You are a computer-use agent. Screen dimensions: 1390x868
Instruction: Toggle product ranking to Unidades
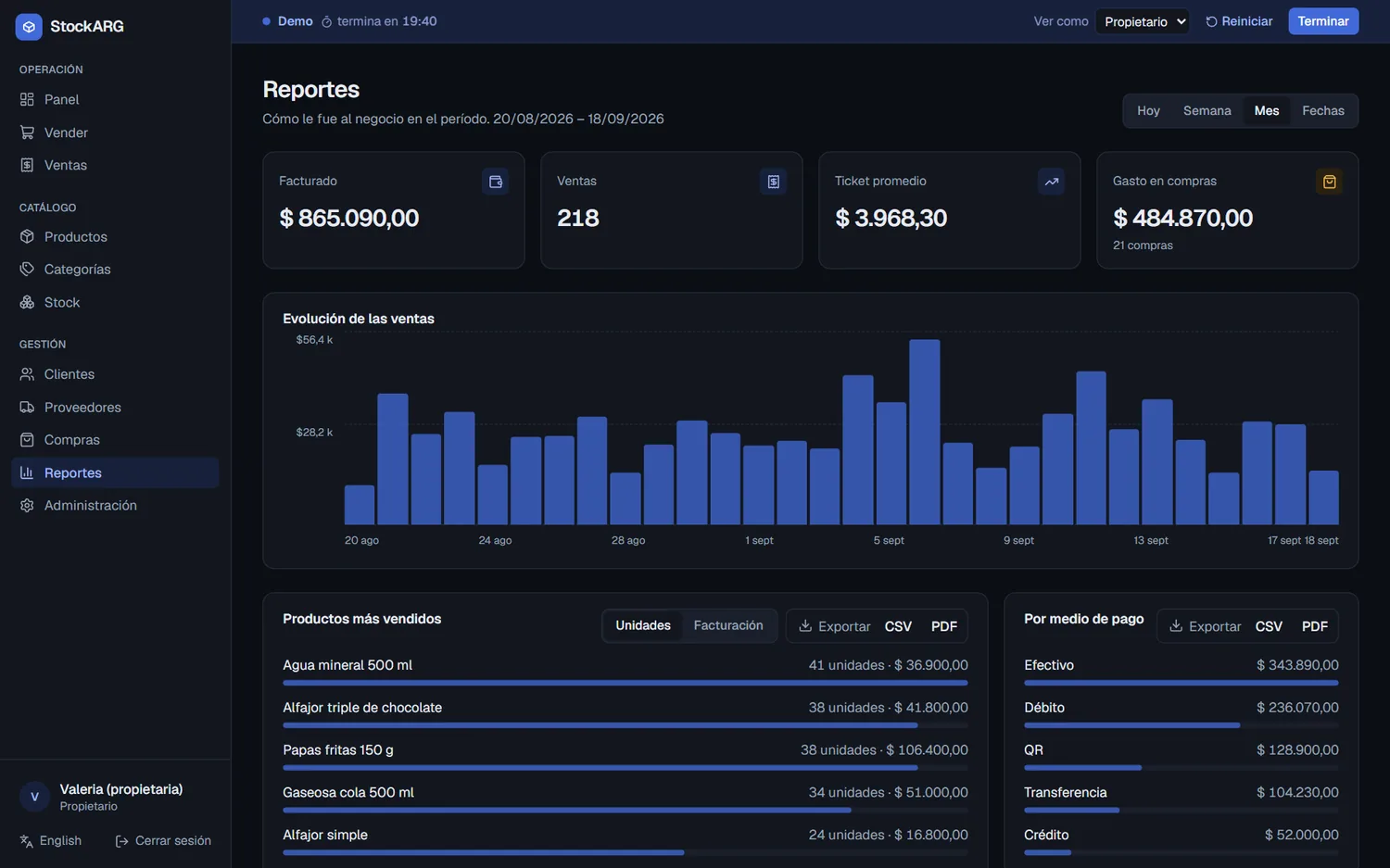pos(643,625)
